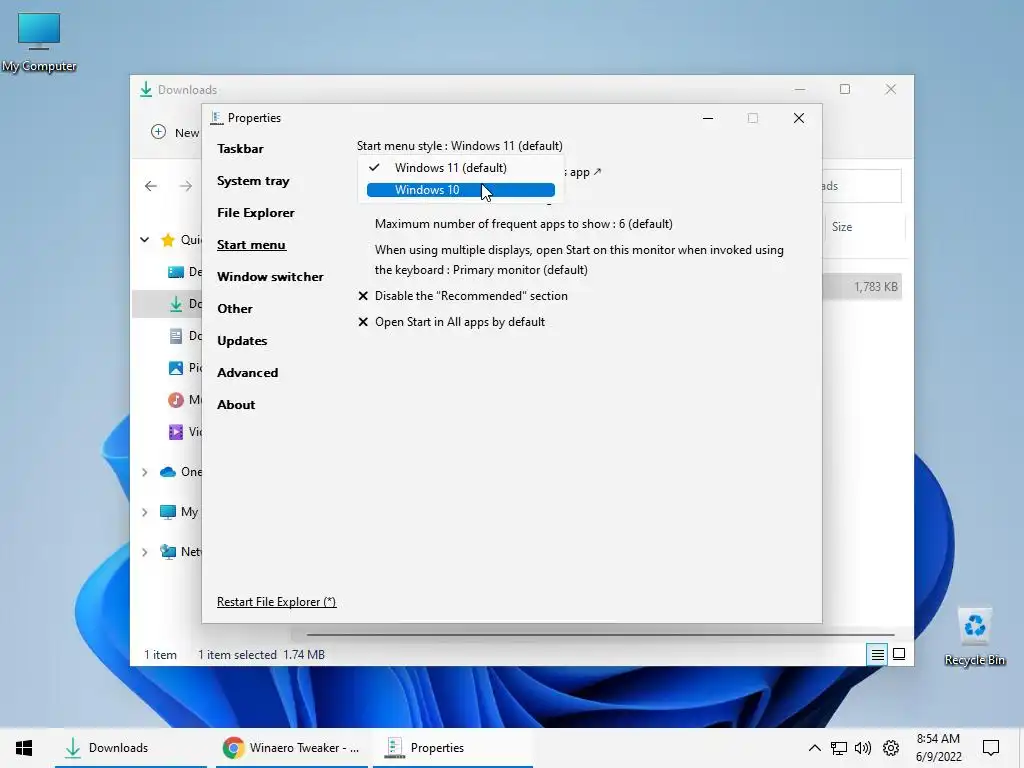Image resolution: width=1024 pixels, height=768 pixels.
Task: Click the New button in Downloads window
Action: pyautogui.click(x=175, y=133)
